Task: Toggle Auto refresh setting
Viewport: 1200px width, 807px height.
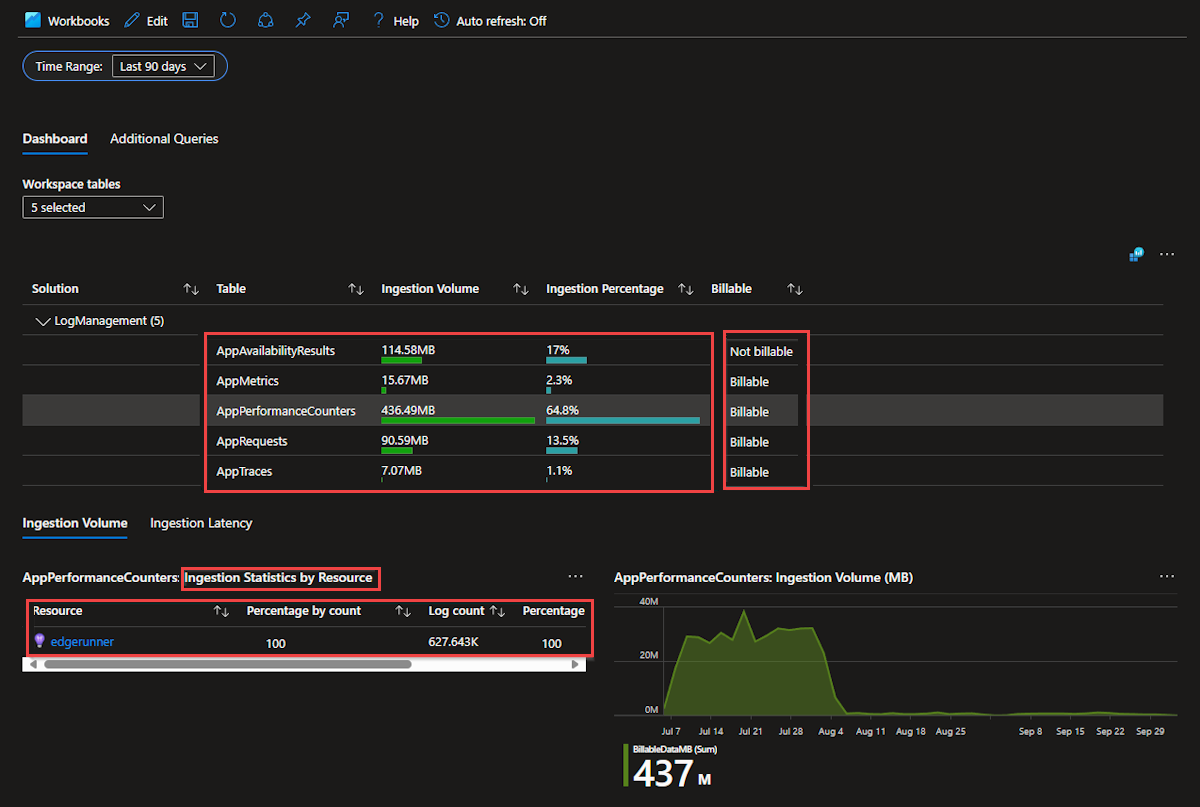Action: (490, 21)
